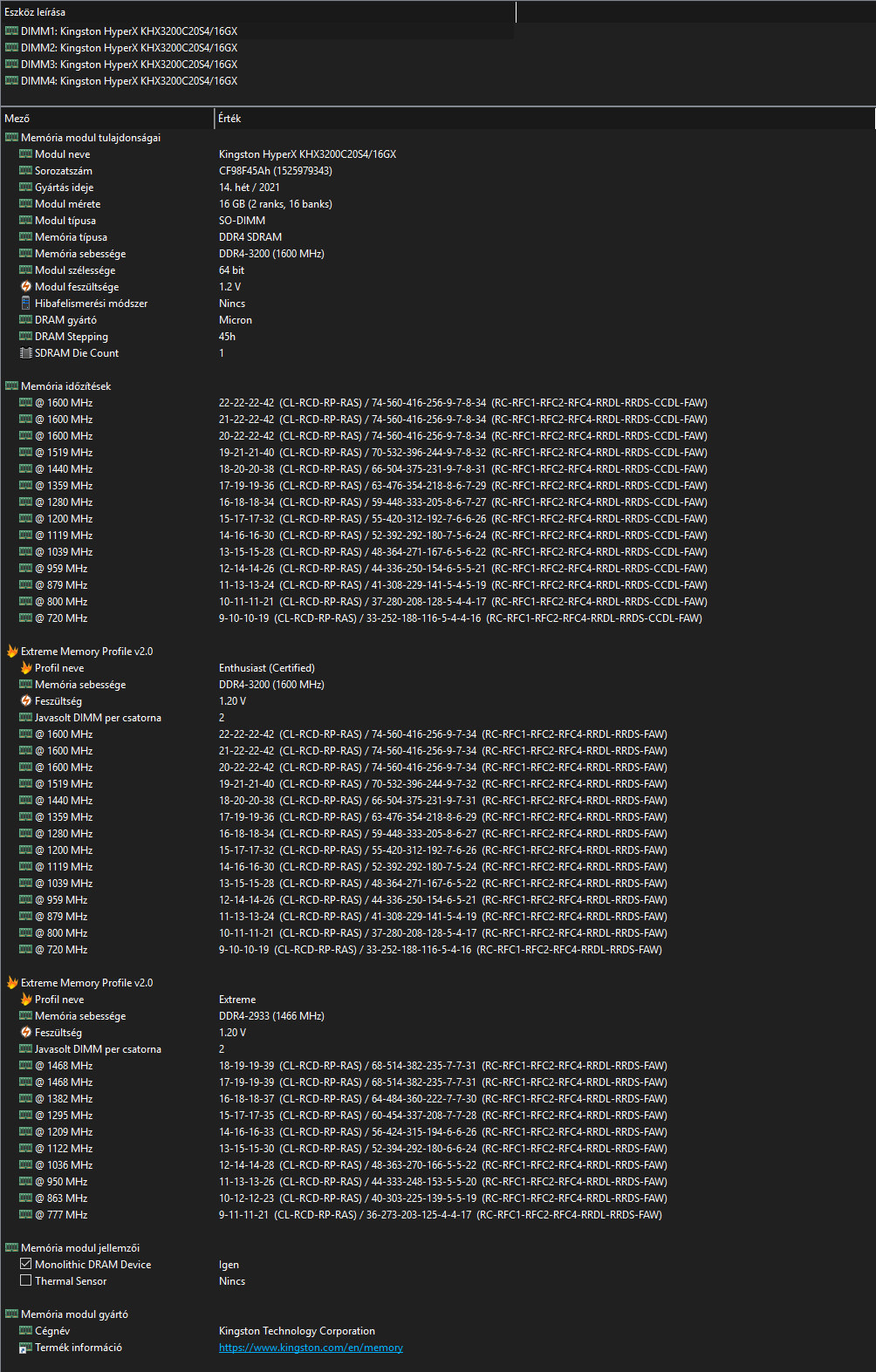Click the Hibafelismerési módszer icon
This screenshot has width=876, height=1372.
pyautogui.click(x=26, y=304)
